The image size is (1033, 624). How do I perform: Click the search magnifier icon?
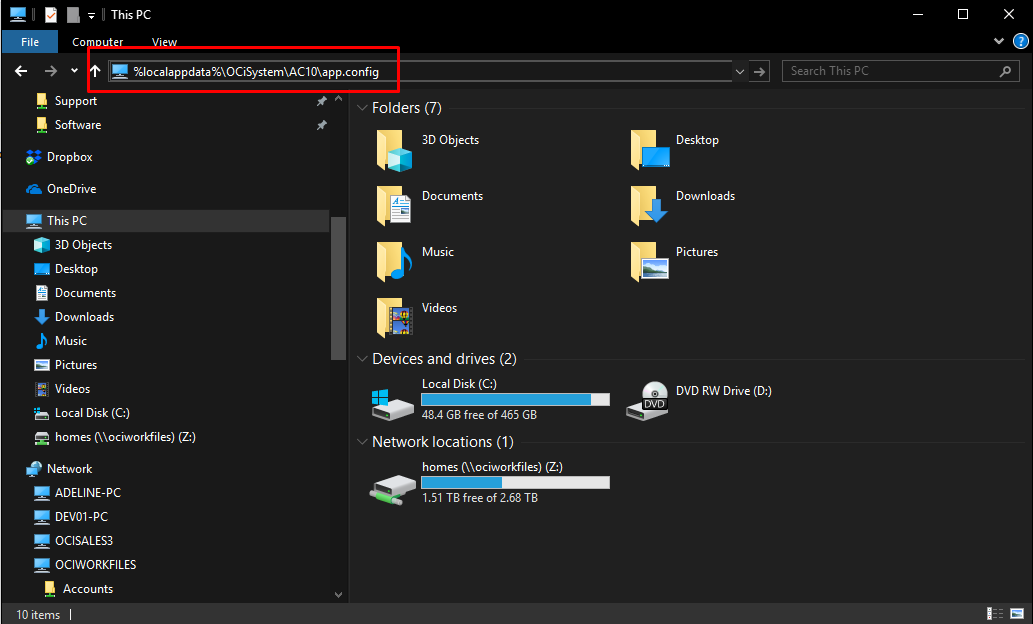pyautogui.click(x=1005, y=71)
